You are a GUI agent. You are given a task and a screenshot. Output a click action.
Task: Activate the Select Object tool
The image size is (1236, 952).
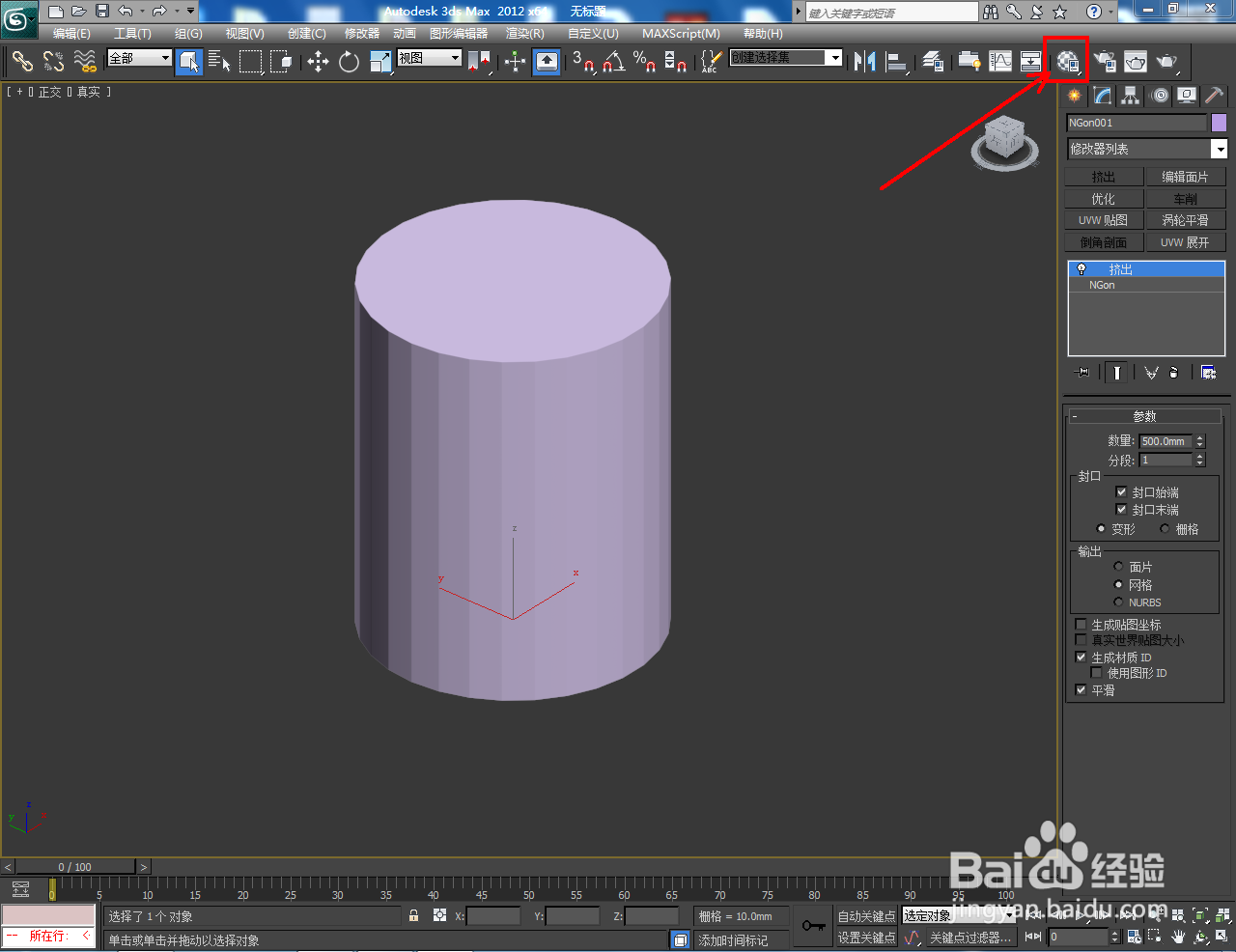[x=189, y=62]
